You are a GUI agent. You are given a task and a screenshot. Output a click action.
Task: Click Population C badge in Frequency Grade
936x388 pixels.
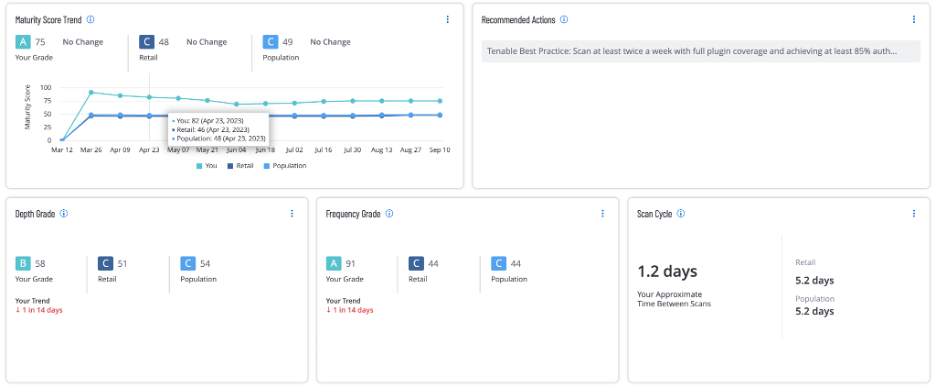click(x=498, y=263)
